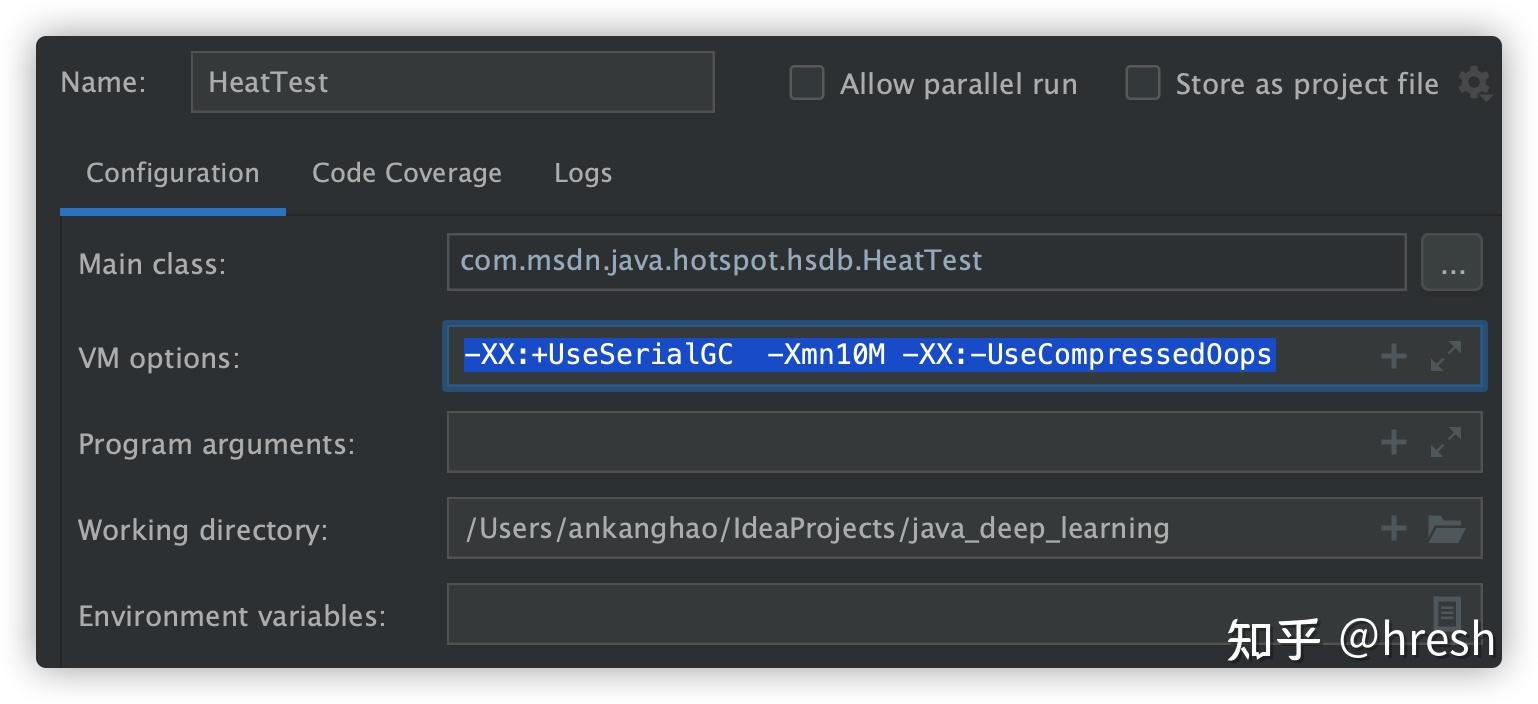Image resolution: width=1538 pixels, height=704 pixels.
Task: Open the Environment variables editor icon
Action: coord(1446,612)
